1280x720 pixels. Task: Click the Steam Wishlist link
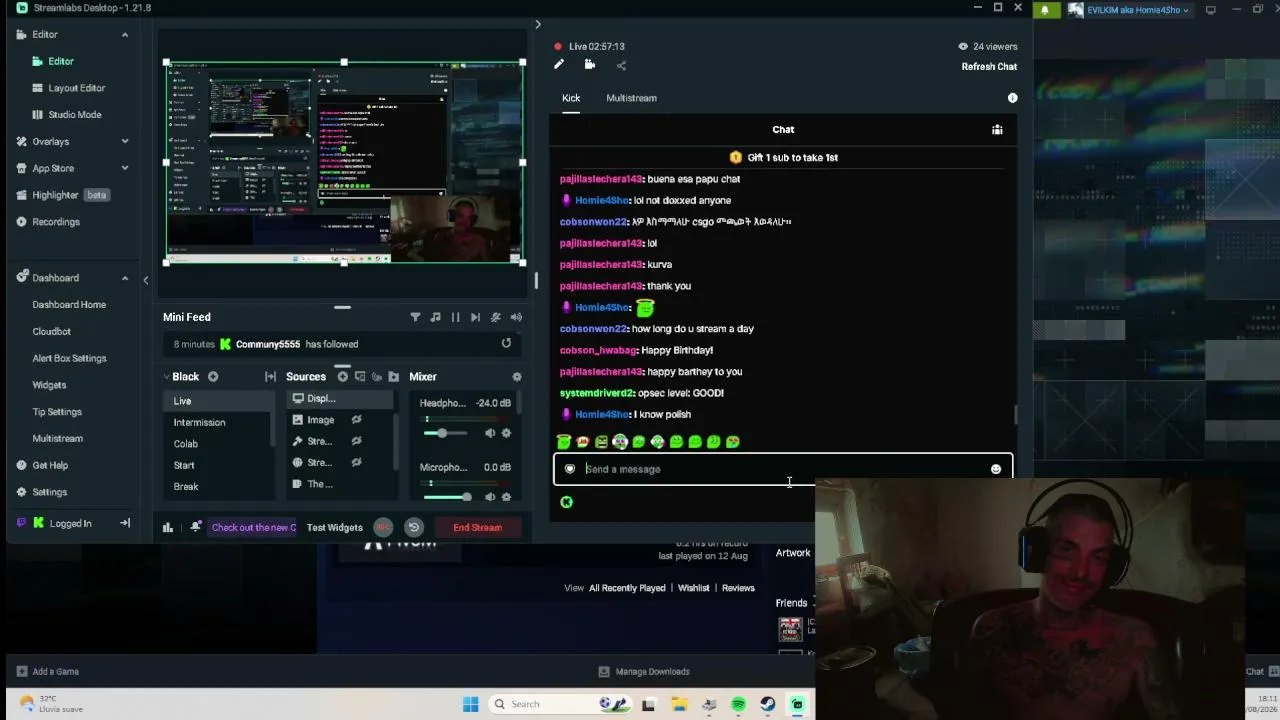pos(693,588)
